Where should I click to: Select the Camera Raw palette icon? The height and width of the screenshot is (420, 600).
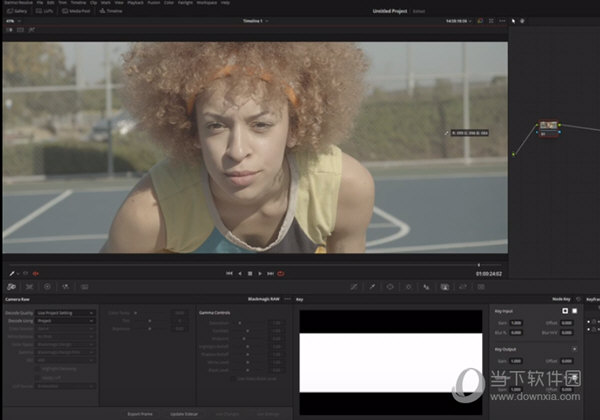(x=12, y=286)
